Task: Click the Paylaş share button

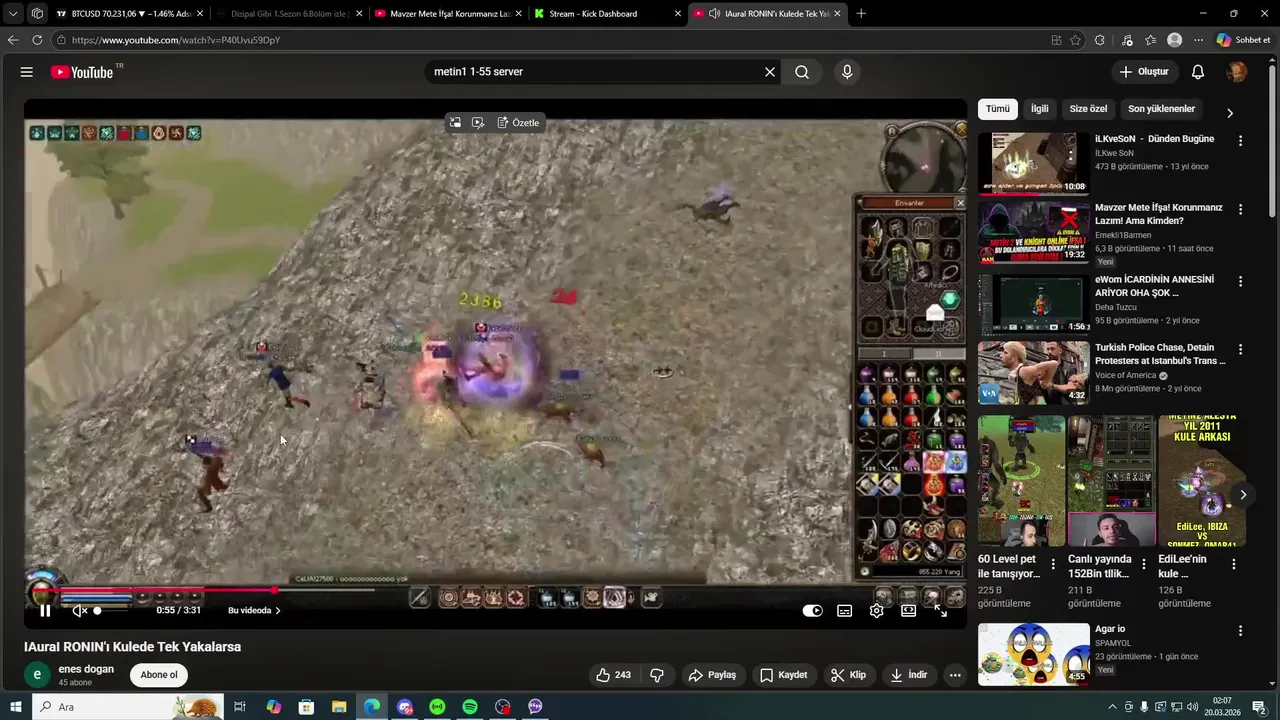Action: pos(712,675)
